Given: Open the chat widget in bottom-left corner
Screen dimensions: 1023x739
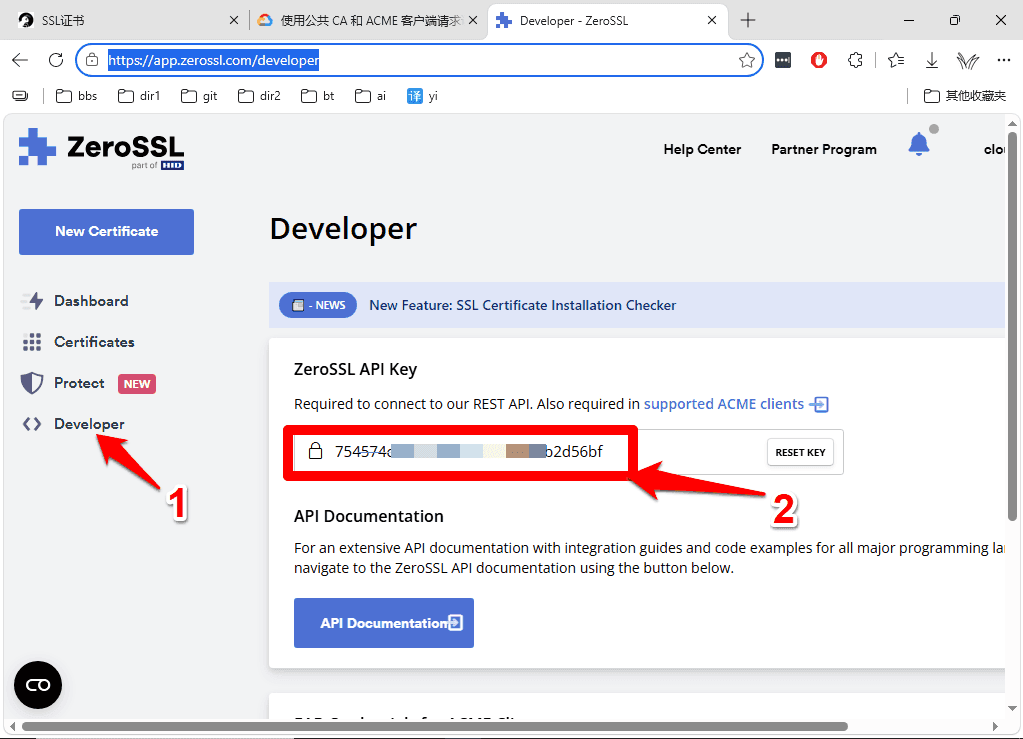Looking at the screenshot, I should point(38,685).
